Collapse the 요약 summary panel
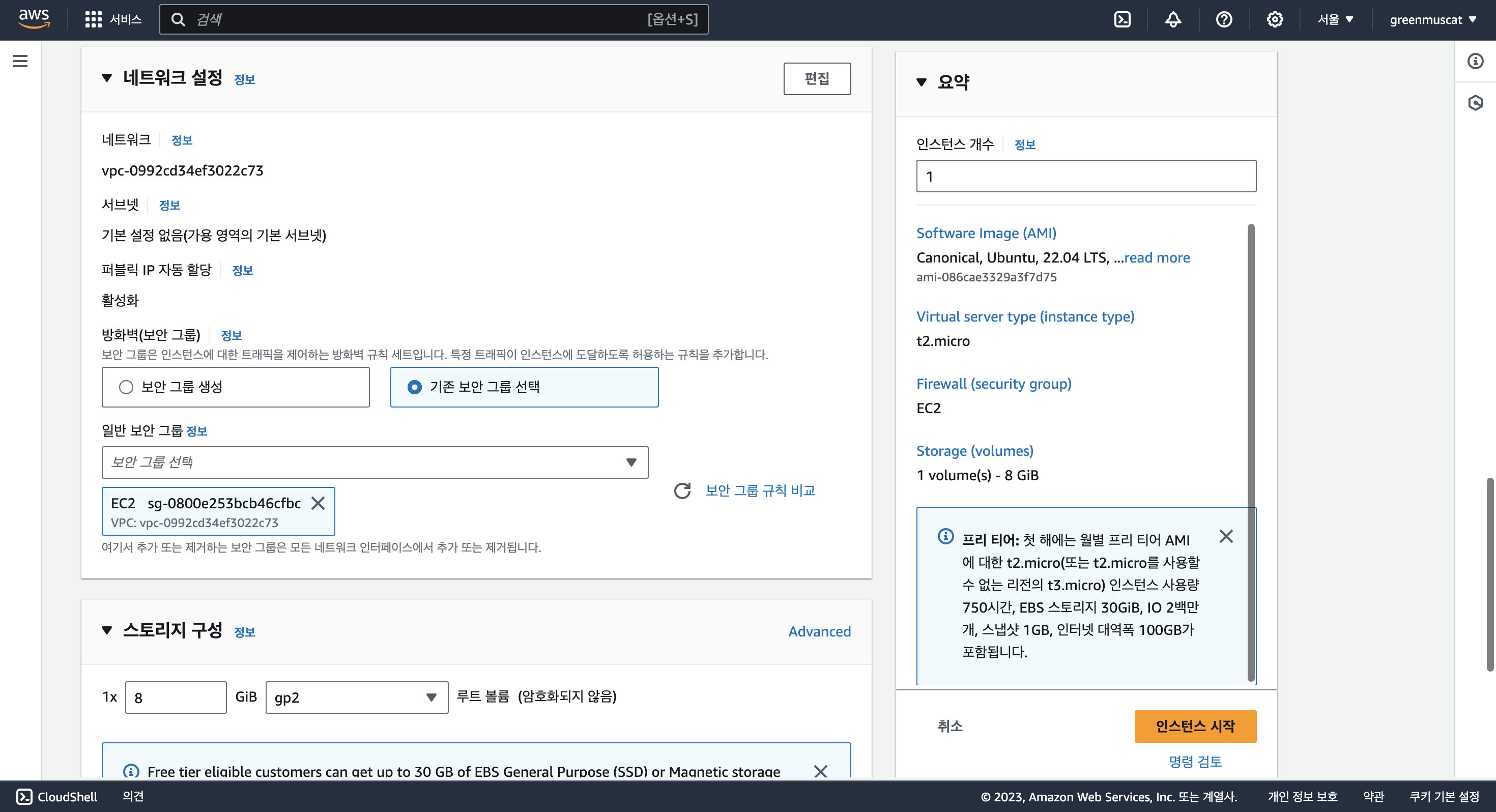This screenshot has width=1496, height=812. 921,82
